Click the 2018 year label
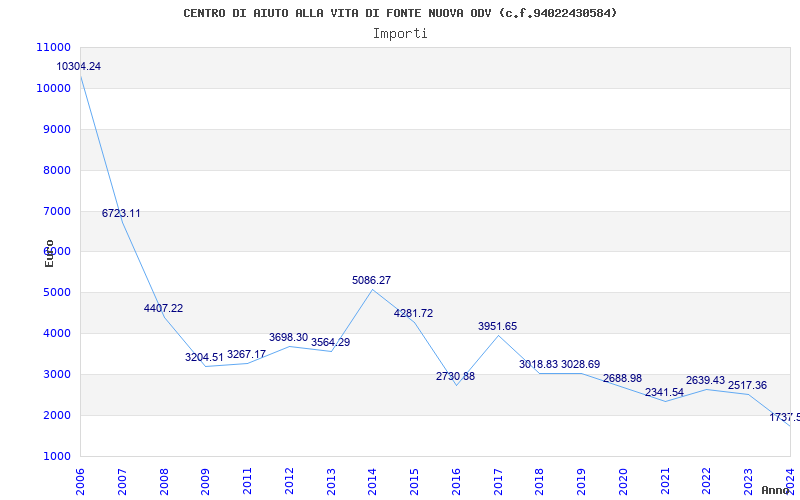800x500 pixels. pos(540,480)
